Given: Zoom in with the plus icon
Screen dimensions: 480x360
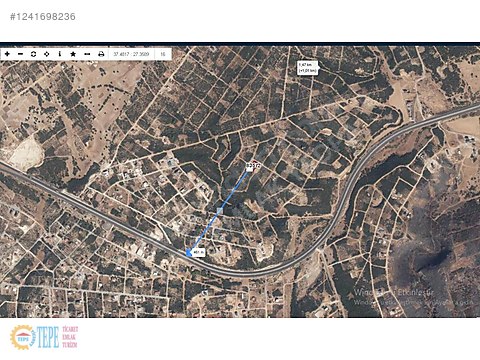Looking at the screenshot, I should coord(7,54).
